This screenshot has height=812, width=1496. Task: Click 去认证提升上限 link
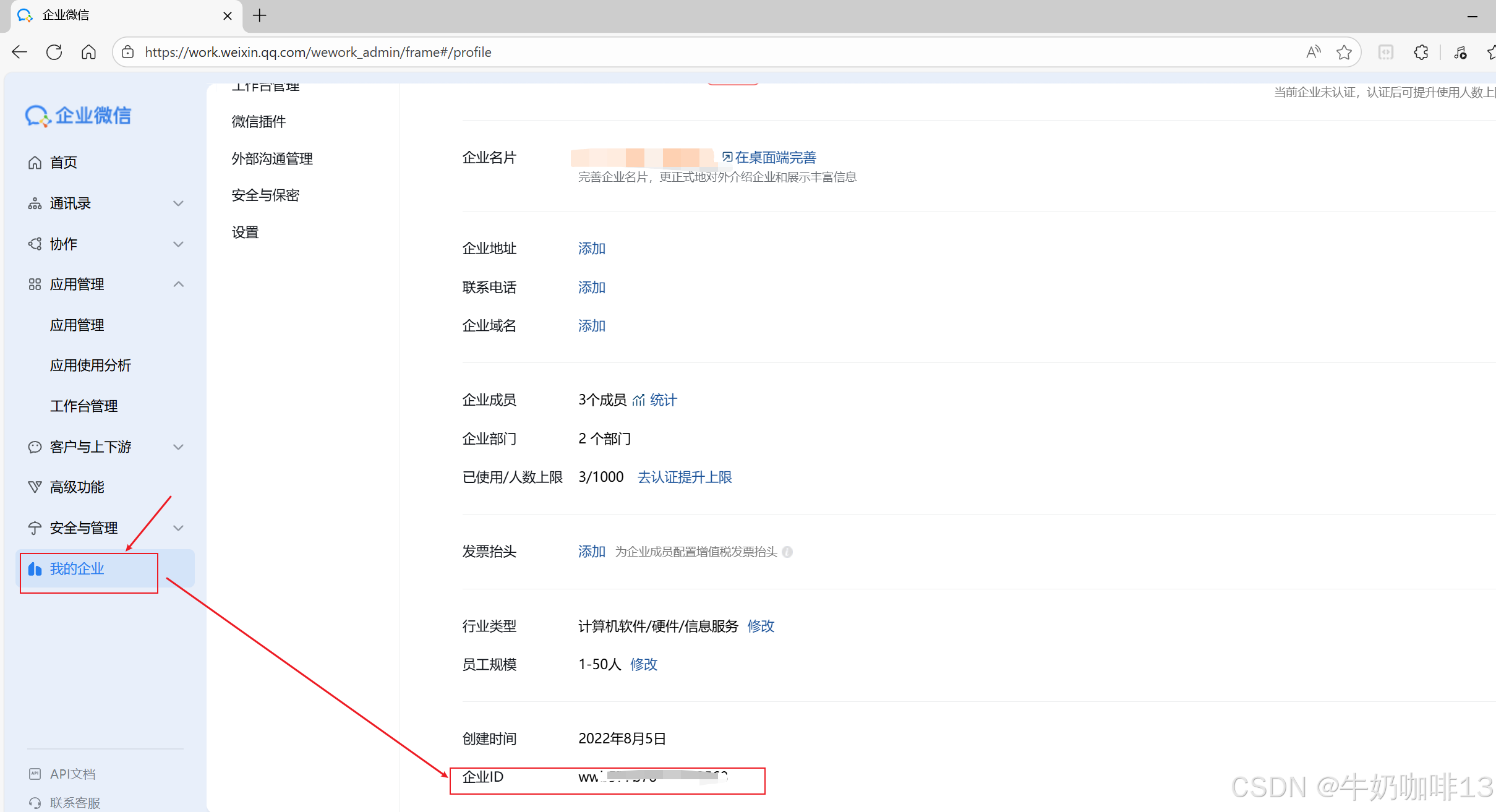684,477
